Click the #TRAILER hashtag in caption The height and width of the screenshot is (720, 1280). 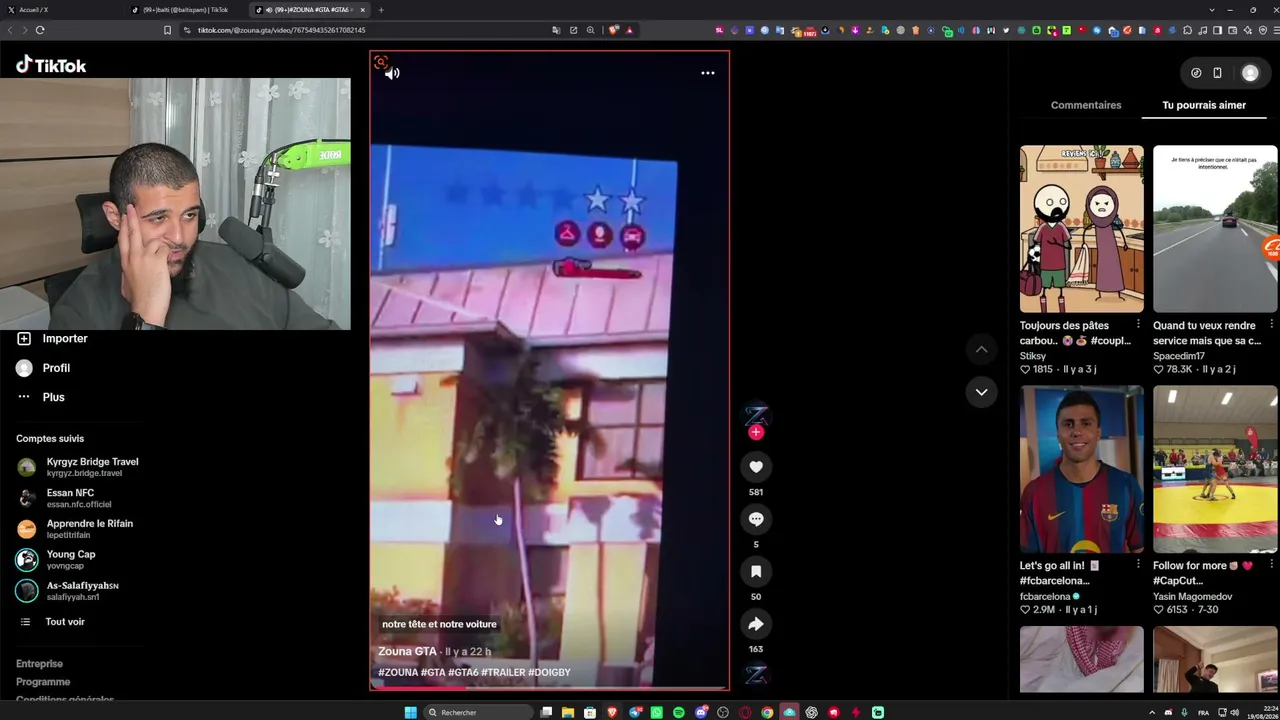503,673
